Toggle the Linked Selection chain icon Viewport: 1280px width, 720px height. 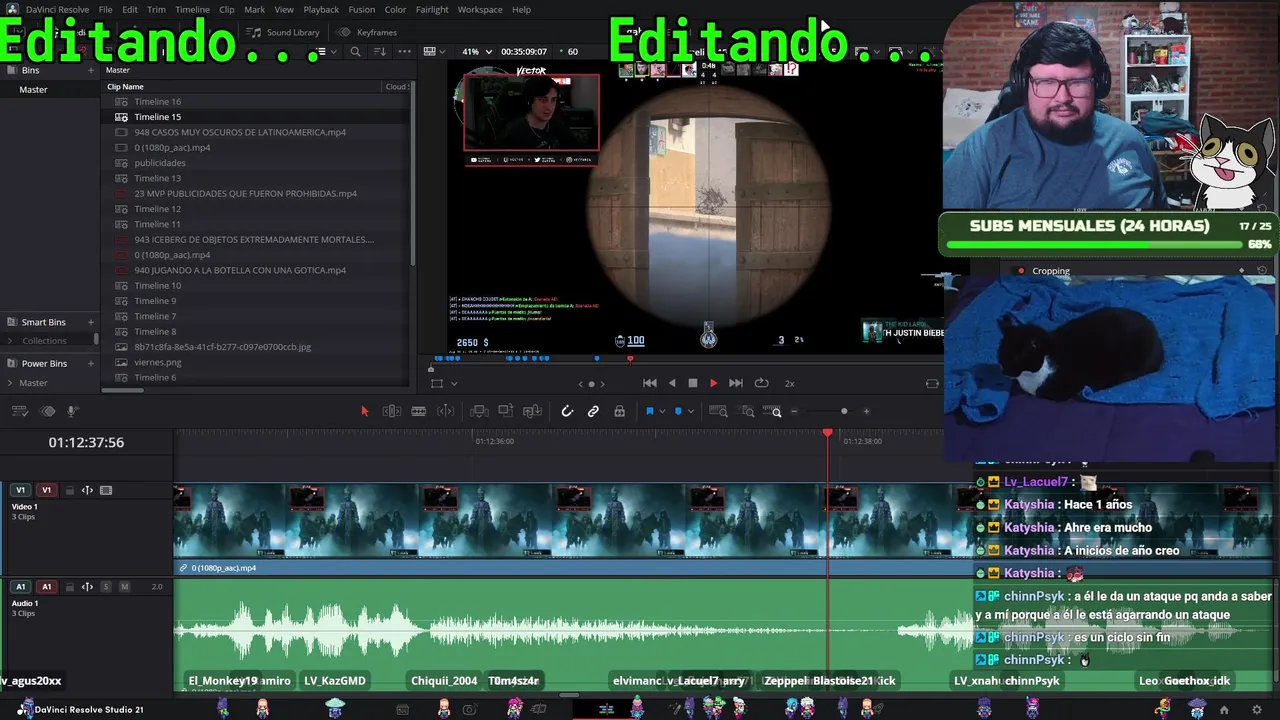pos(593,411)
